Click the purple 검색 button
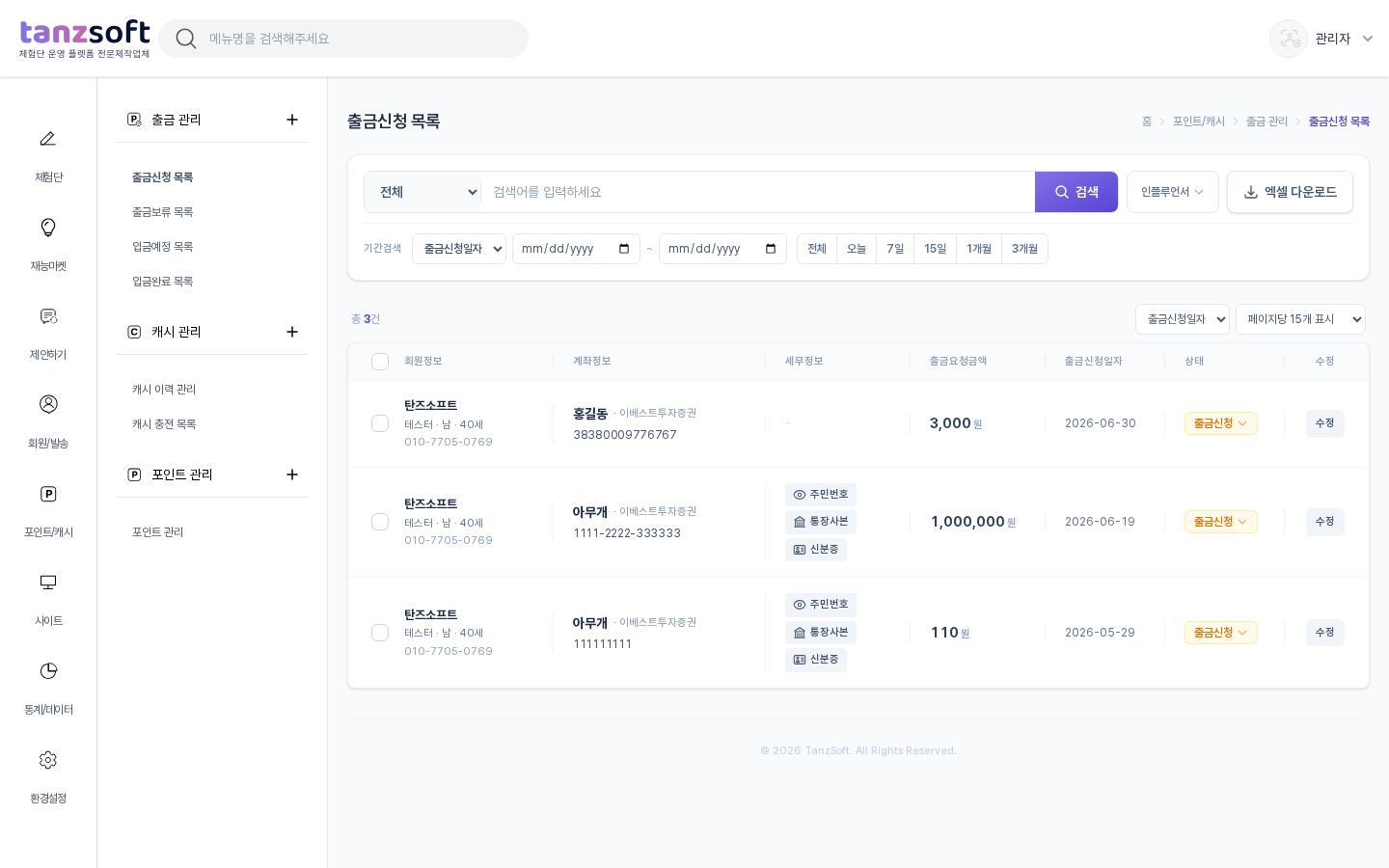This screenshot has width=1389, height=868. pos(1076,192)
